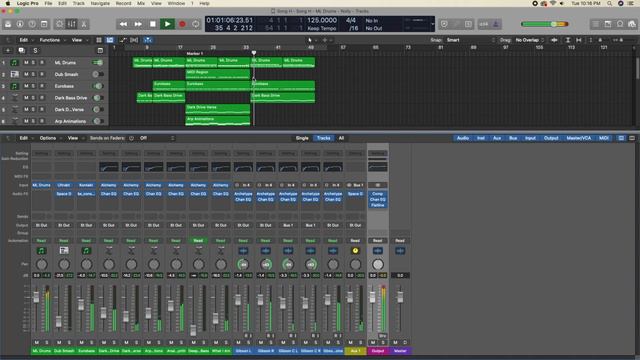
Task: Arm recording with the red Record button
Action: [182, 24]
